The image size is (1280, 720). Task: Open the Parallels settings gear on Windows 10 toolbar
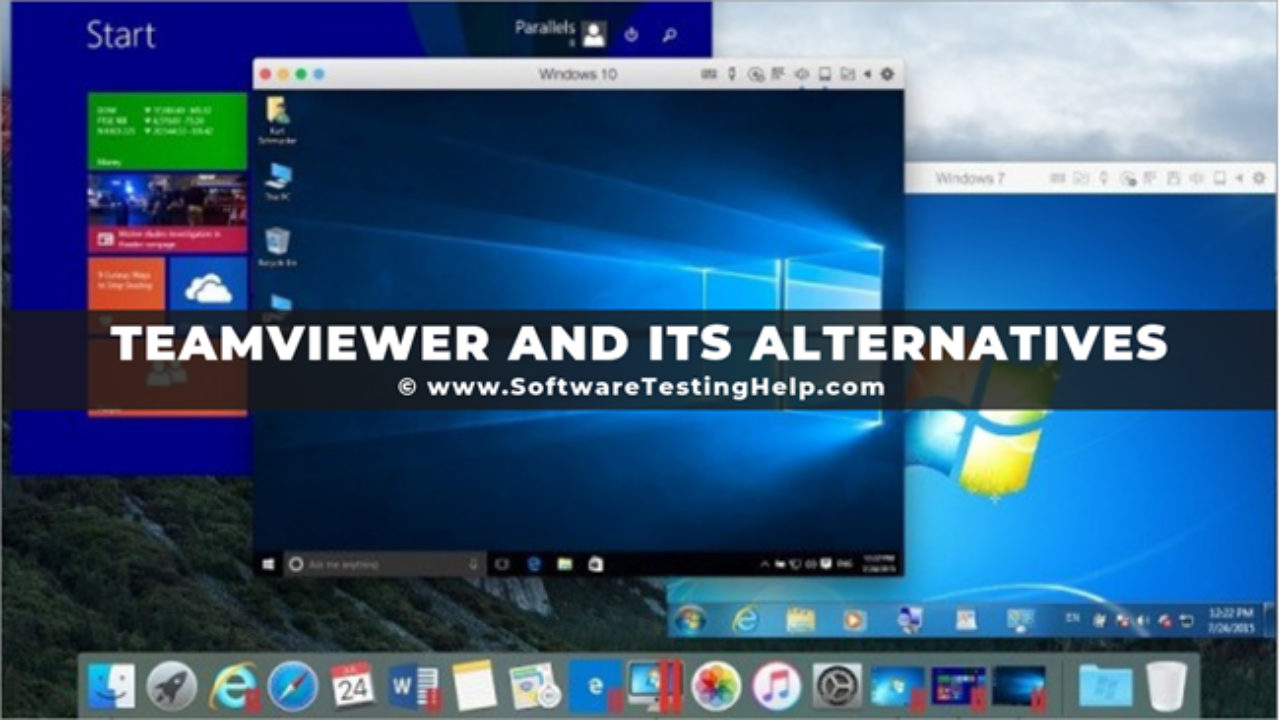click(887, 73)
